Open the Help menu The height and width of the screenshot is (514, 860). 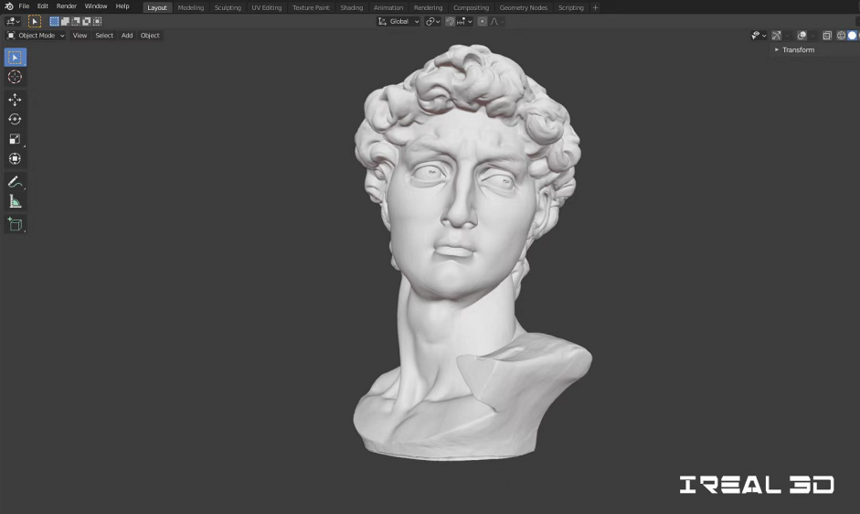click(122, 7)
